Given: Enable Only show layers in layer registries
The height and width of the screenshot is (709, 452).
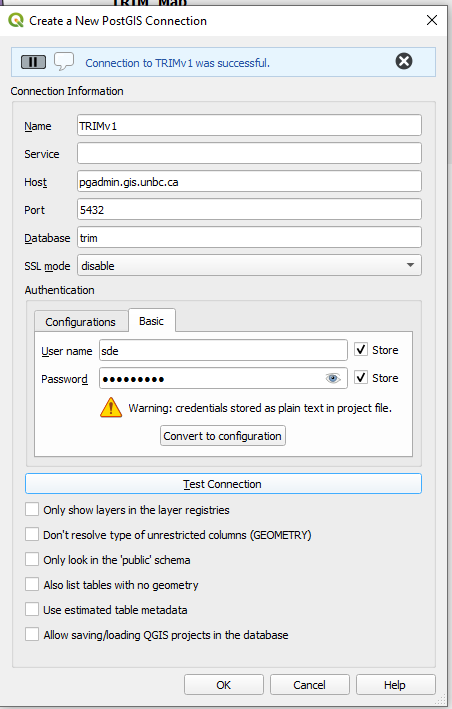Looking at the screenshot, I should (32, 509).
